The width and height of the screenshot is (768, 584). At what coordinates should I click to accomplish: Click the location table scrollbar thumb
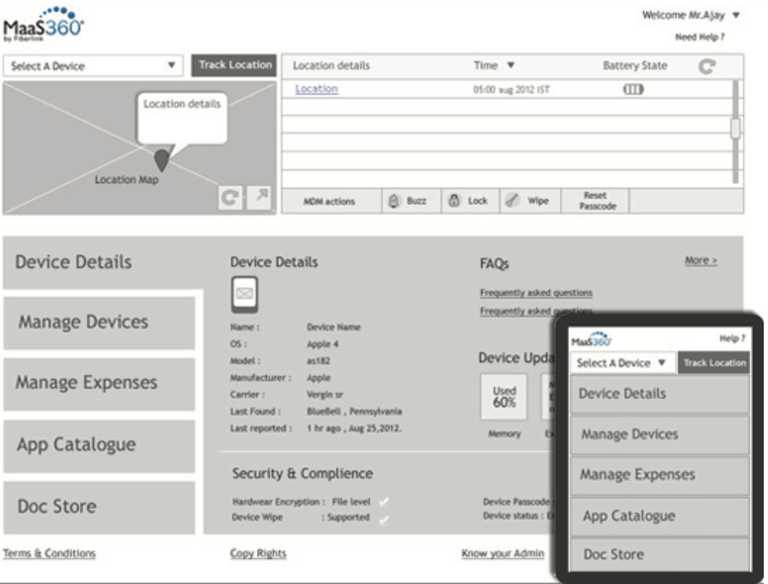(x=735, y=128)
